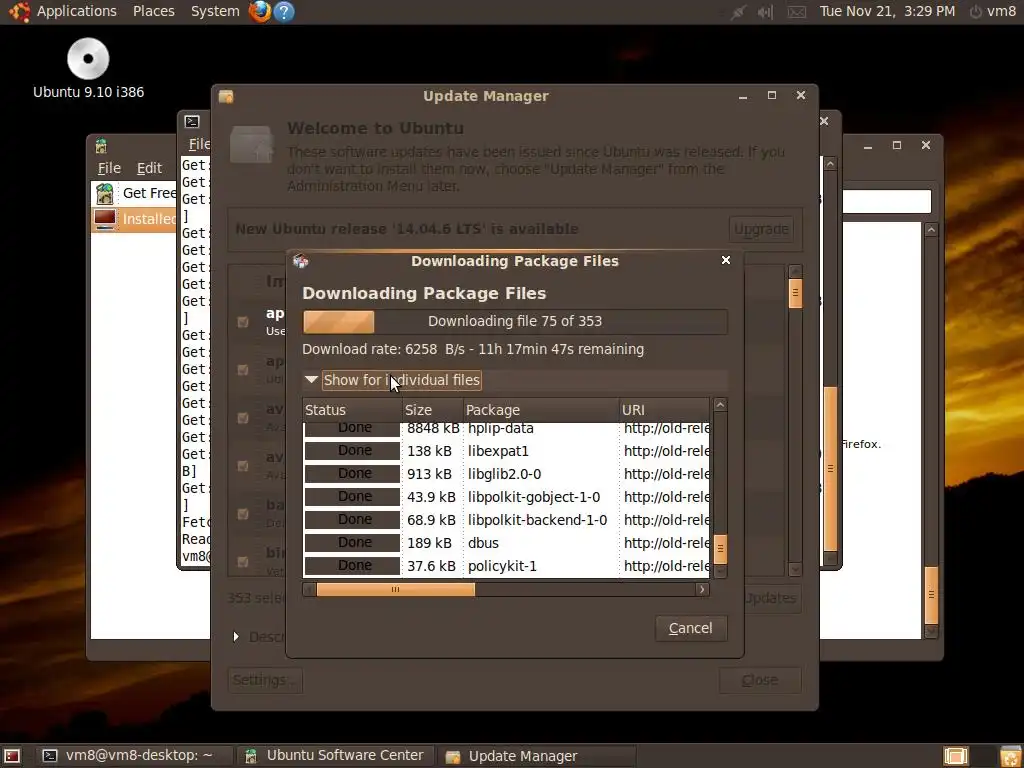Select the libpolkit-backend-1-0 package row
Viewport: 1024px width, 768px height.
click(x=506, y=520)
